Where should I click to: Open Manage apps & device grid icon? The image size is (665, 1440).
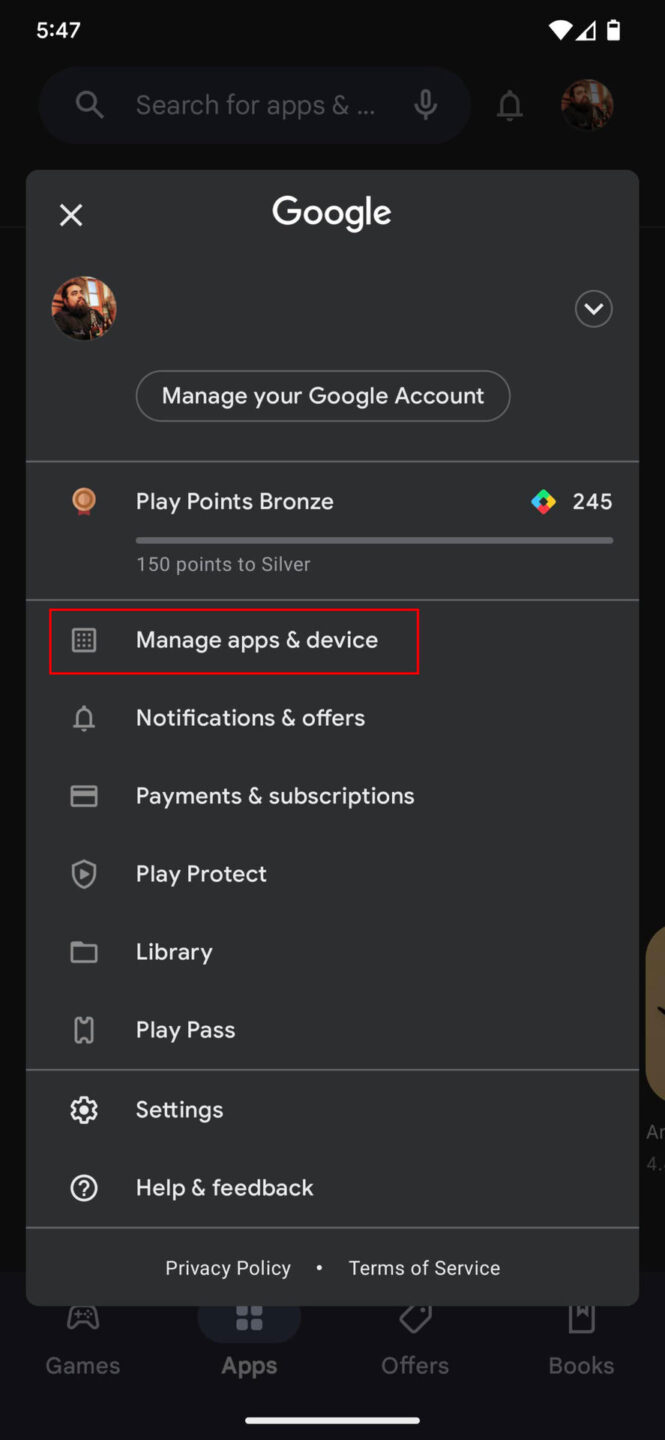click(x=84, y=640)
